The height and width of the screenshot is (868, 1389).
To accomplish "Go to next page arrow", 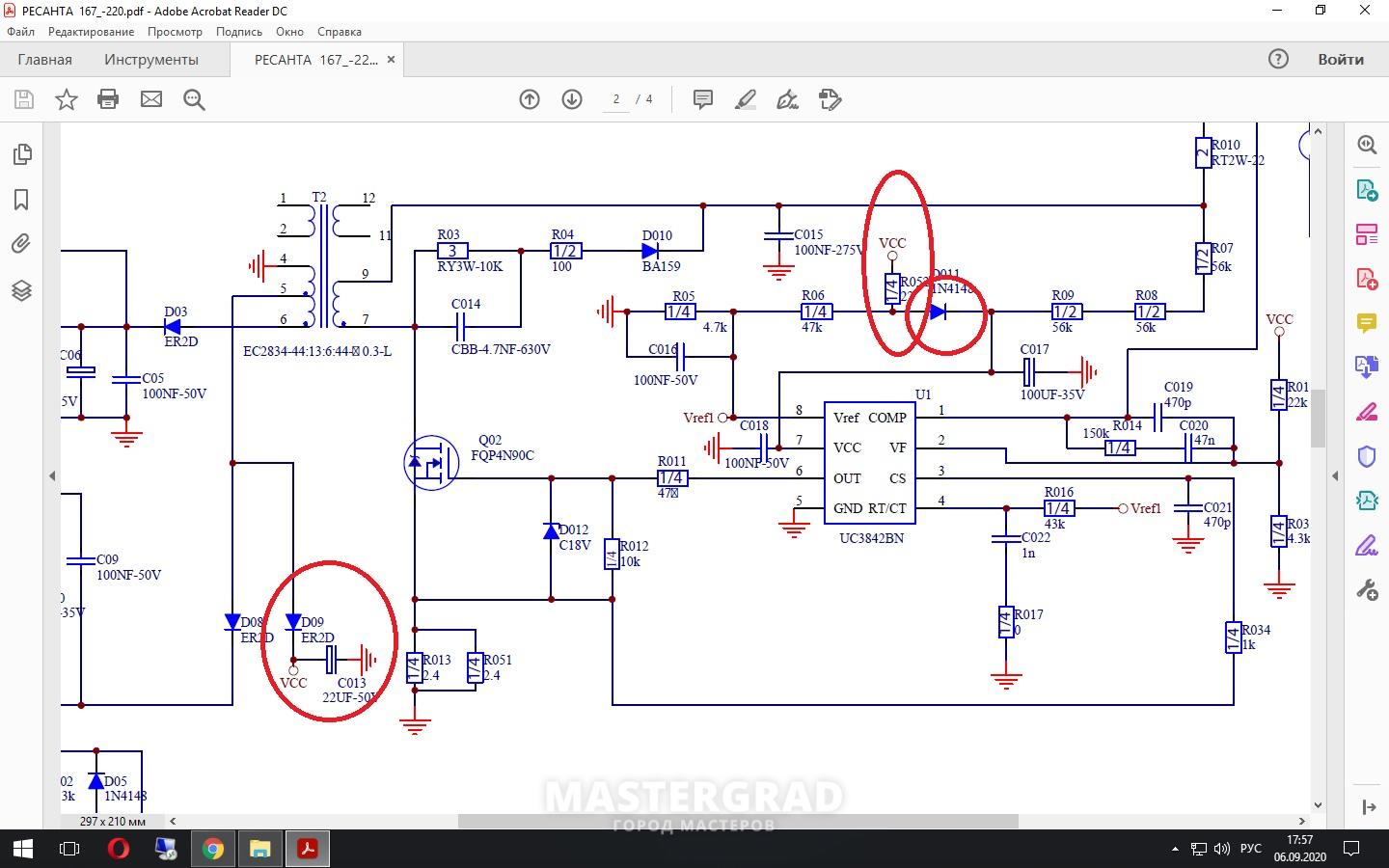I will click(572, 99).
